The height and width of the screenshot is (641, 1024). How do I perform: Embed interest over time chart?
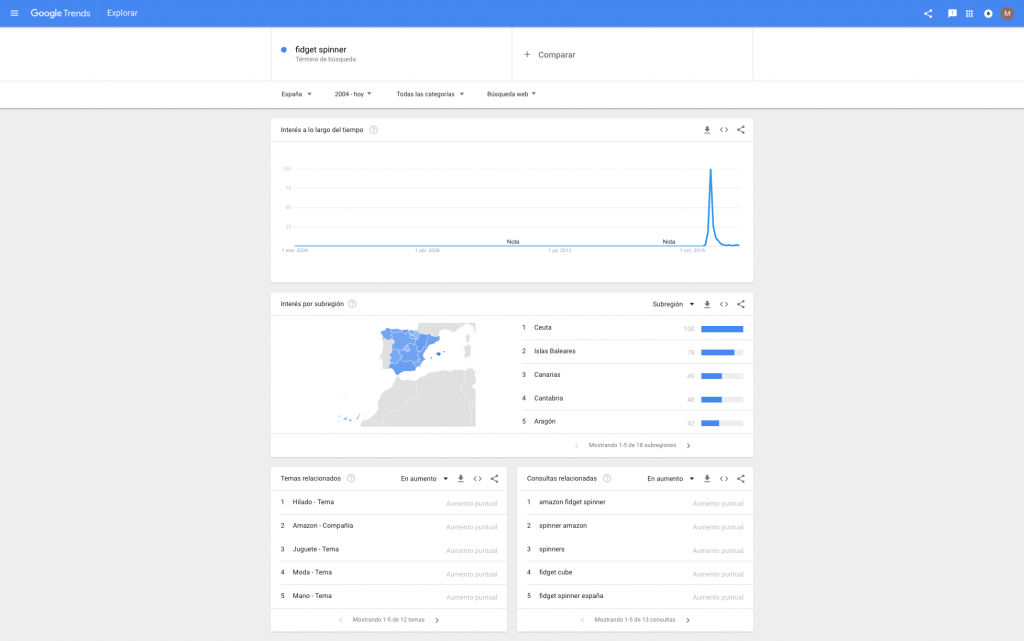coord(724,130)
